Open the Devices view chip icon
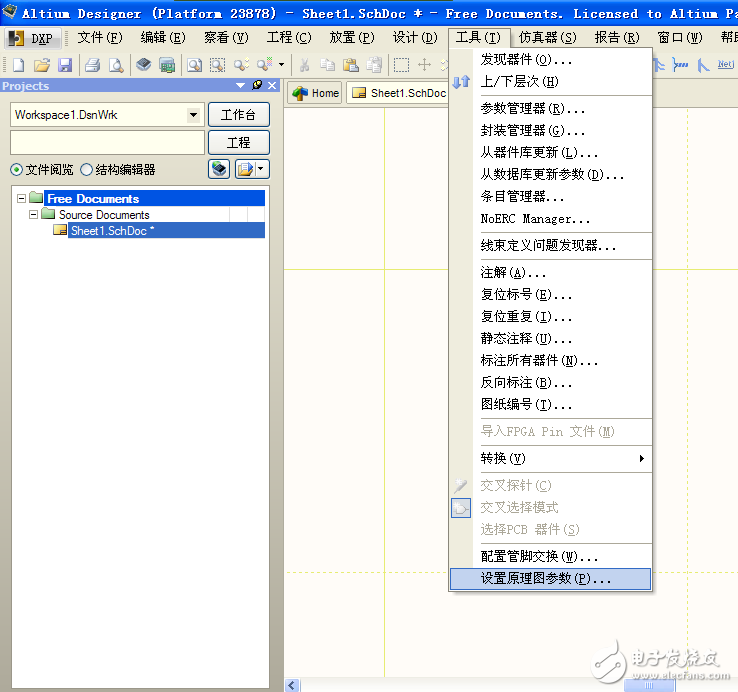The height and width of the screenshot is (692, 738). [x=144, y=64]
